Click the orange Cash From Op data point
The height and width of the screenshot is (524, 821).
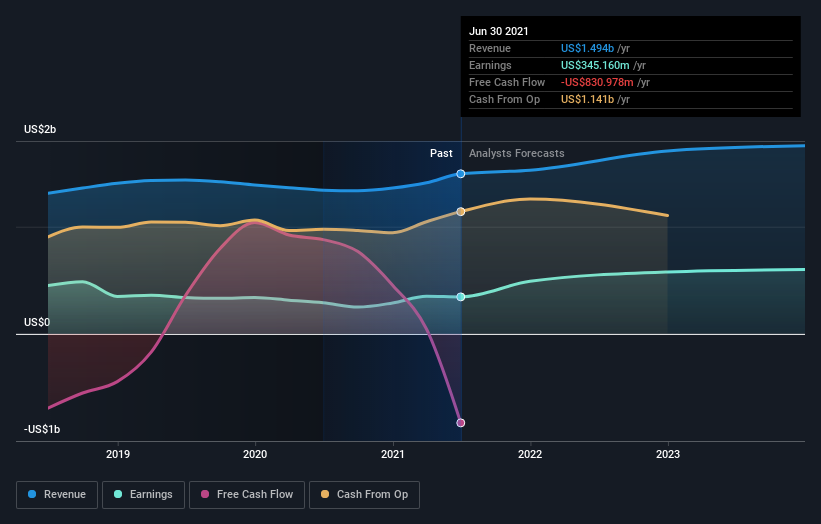point(461,211)
